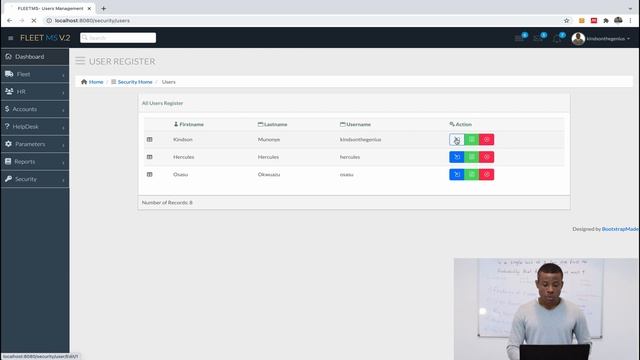Click the hercules username cell
The width and height of the screenshot is (640, 360).
point(350,157)
